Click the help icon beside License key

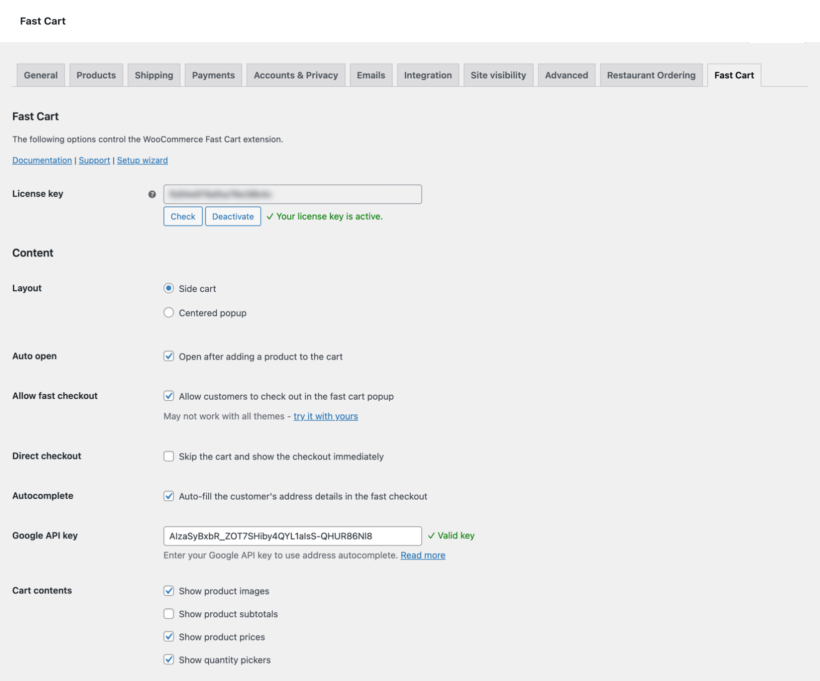(x=148, y=194)
